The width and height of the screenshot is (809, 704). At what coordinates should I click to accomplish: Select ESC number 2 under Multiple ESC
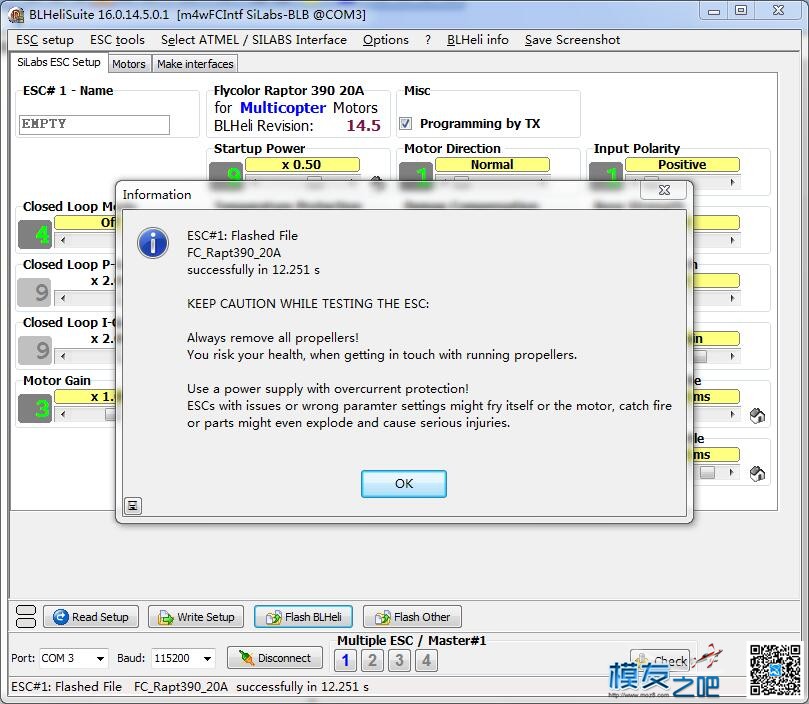[373, 660]
